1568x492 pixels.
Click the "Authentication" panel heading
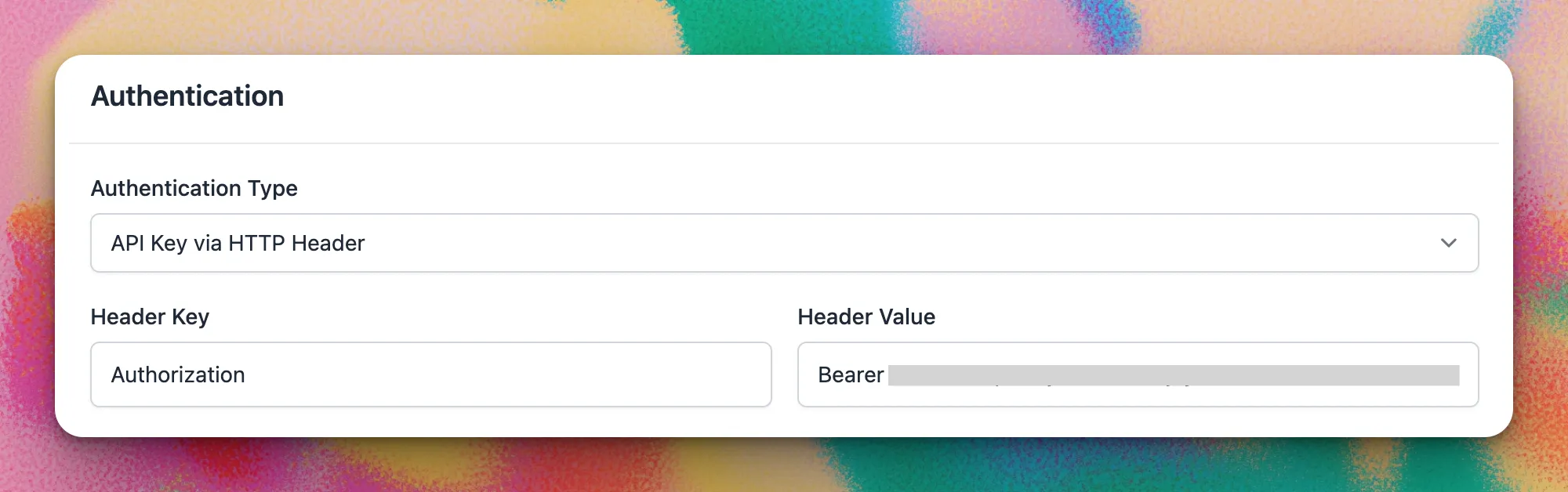[187, 96]
